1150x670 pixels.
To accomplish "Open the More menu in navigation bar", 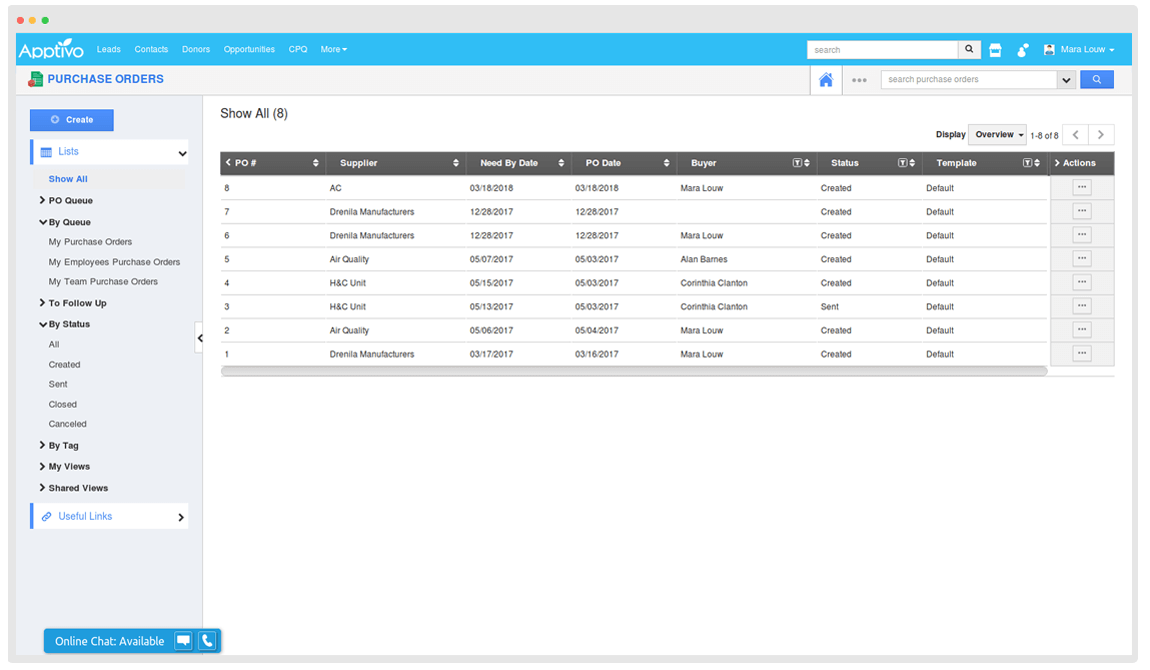I will 333,49.
